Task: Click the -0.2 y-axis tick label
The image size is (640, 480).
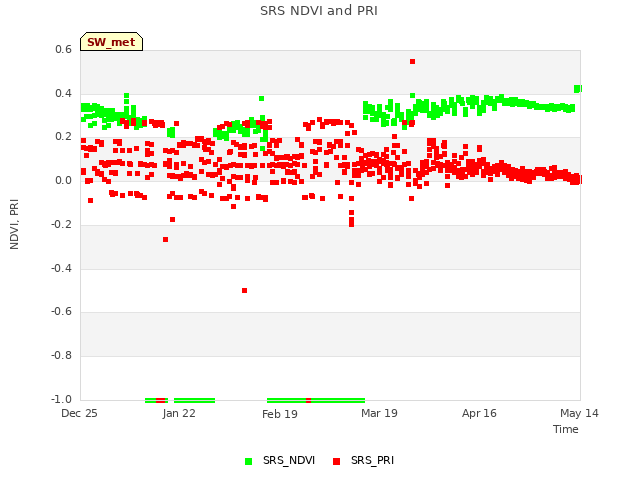Action: coord(61,224)
